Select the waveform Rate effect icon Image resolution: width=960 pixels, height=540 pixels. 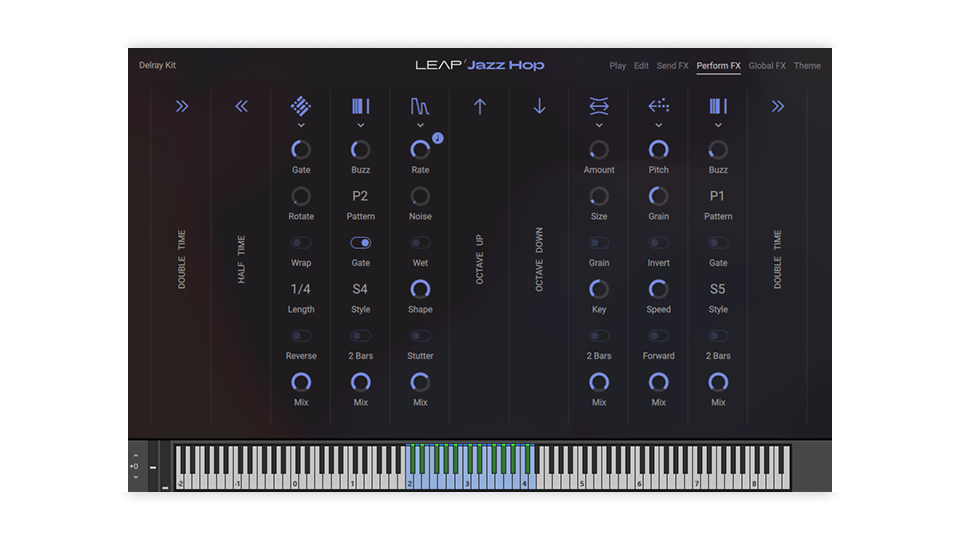(x=420, y=106)
